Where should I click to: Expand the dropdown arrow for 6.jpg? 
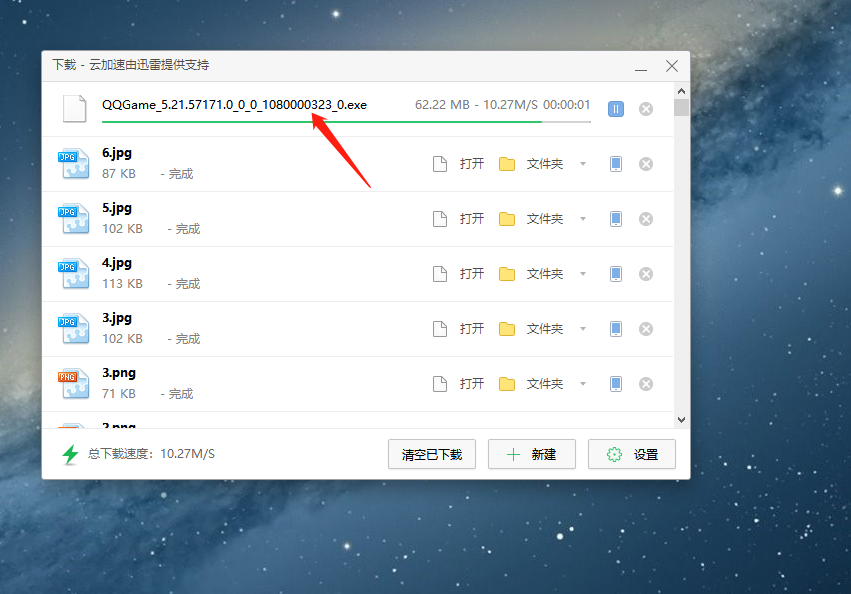[x=583, y=164]
